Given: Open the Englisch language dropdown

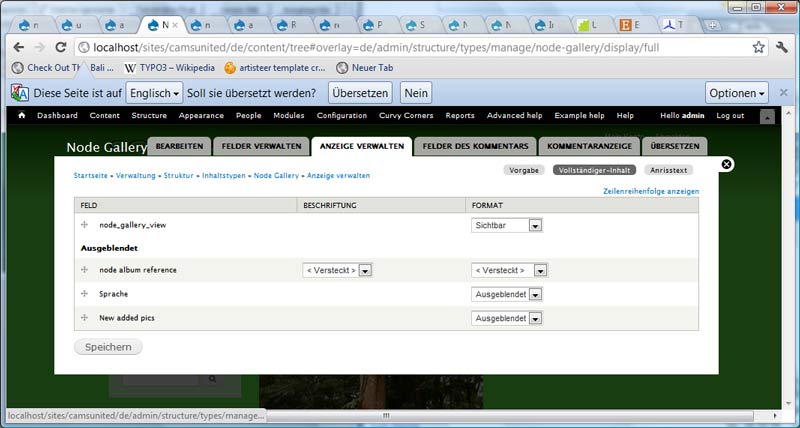Looking at the screenshot, I should tap(155, 93).
